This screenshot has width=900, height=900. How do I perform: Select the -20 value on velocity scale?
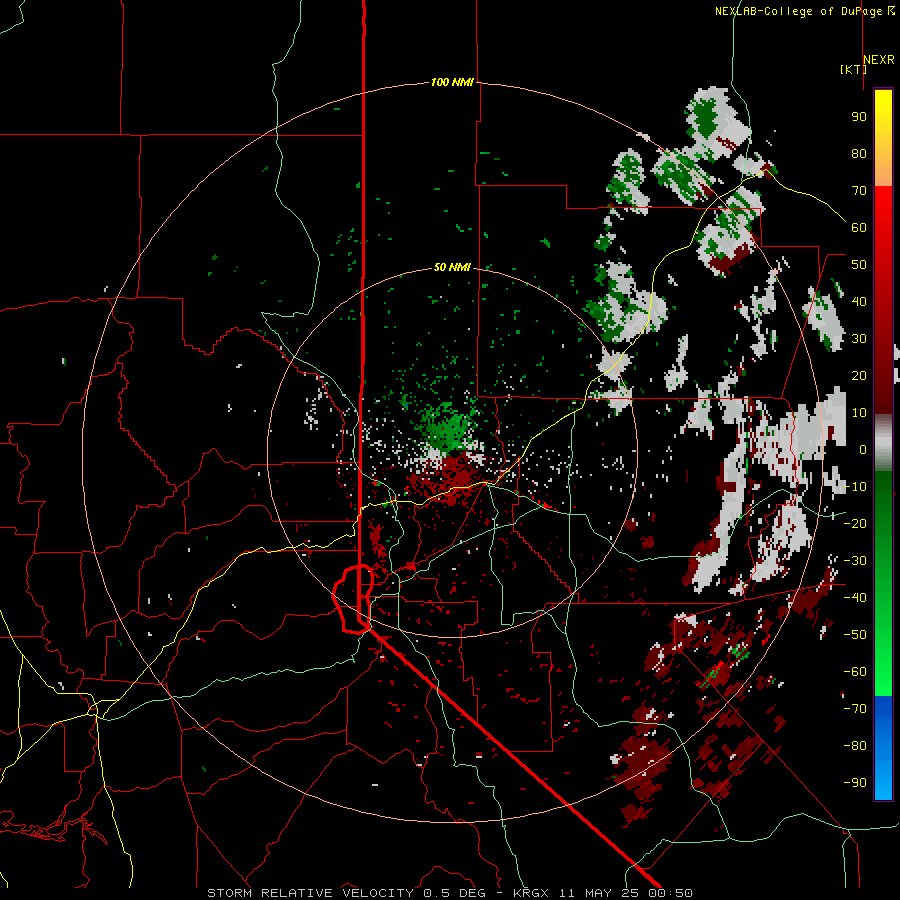(x=855, y=523)
